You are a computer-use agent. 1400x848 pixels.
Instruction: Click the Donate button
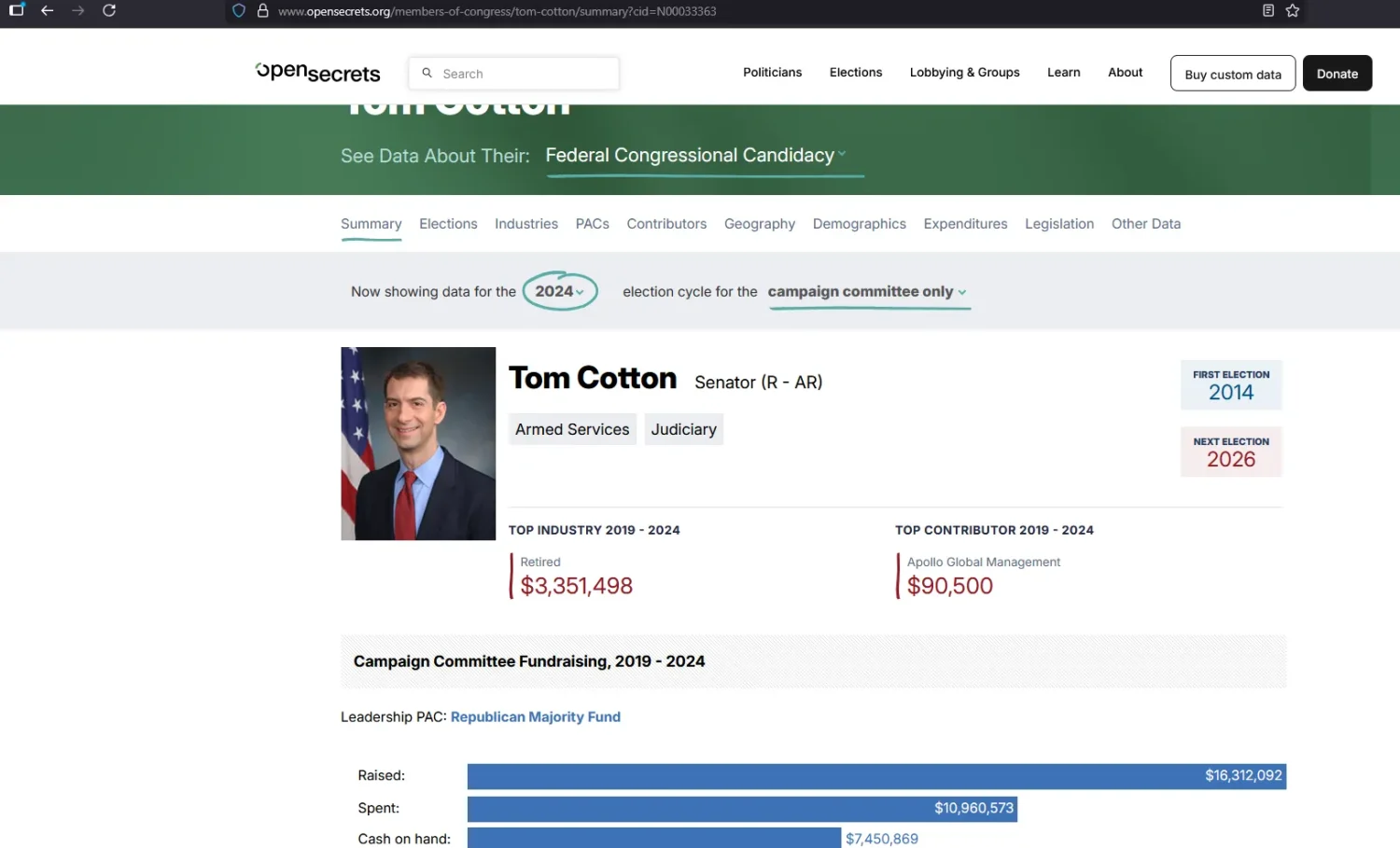point(1337,74)
